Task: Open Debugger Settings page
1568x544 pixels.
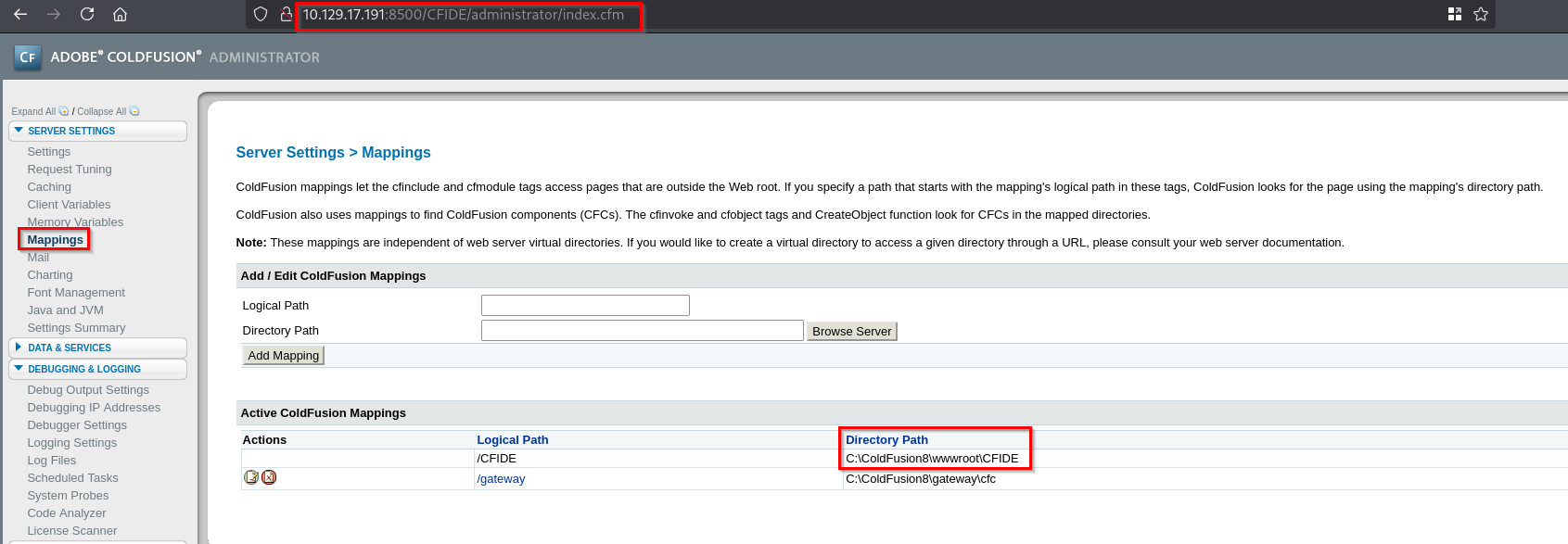Action: (x=77, y=425)
